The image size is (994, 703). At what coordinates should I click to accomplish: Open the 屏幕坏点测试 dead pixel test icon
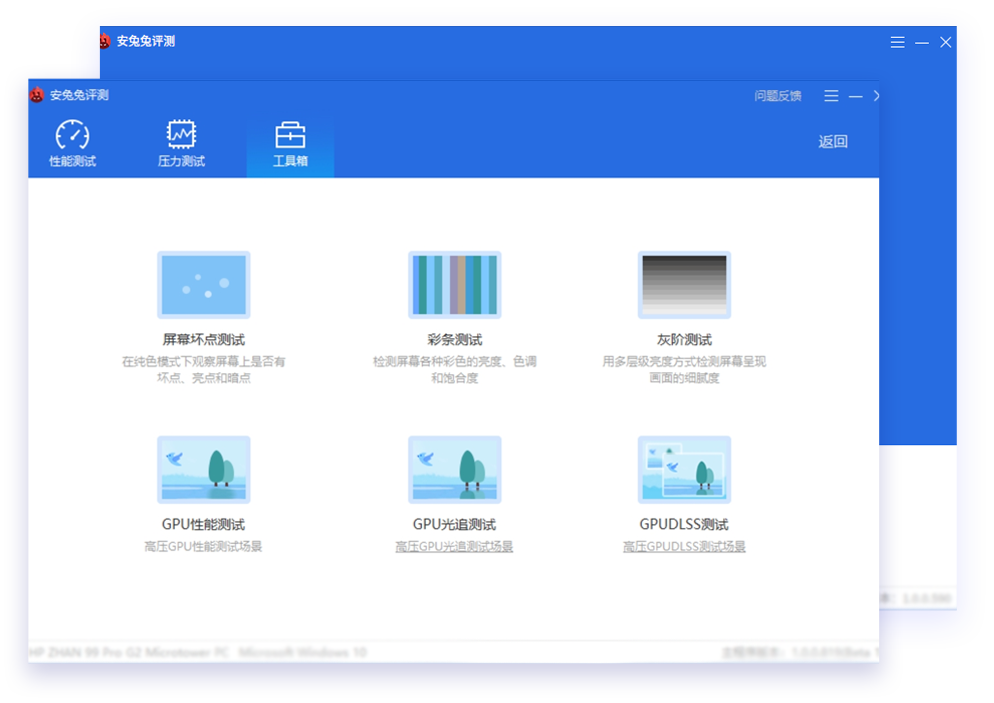[x=203, y=285]
